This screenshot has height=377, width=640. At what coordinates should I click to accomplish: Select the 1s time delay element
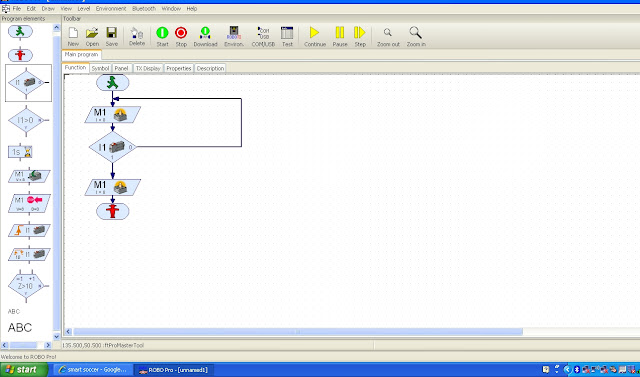20,152
